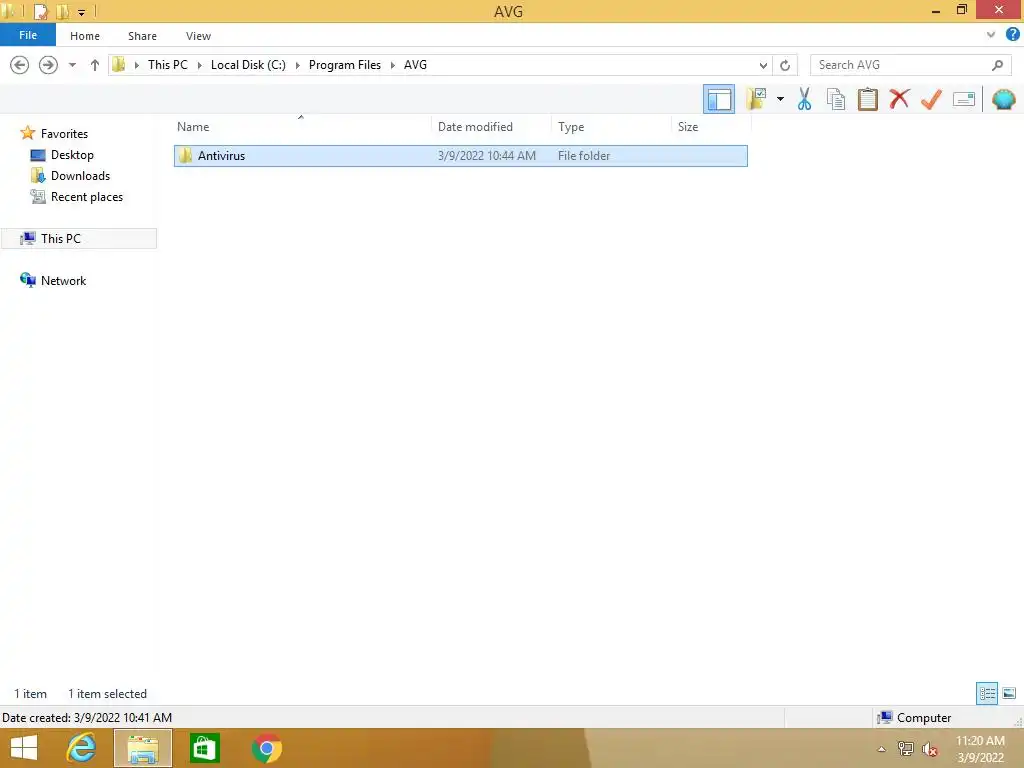The height and width of the screenshot is (768, 1024).
Task: Launch Google Chrome from taskbar
Action: [x=266, y=748]
